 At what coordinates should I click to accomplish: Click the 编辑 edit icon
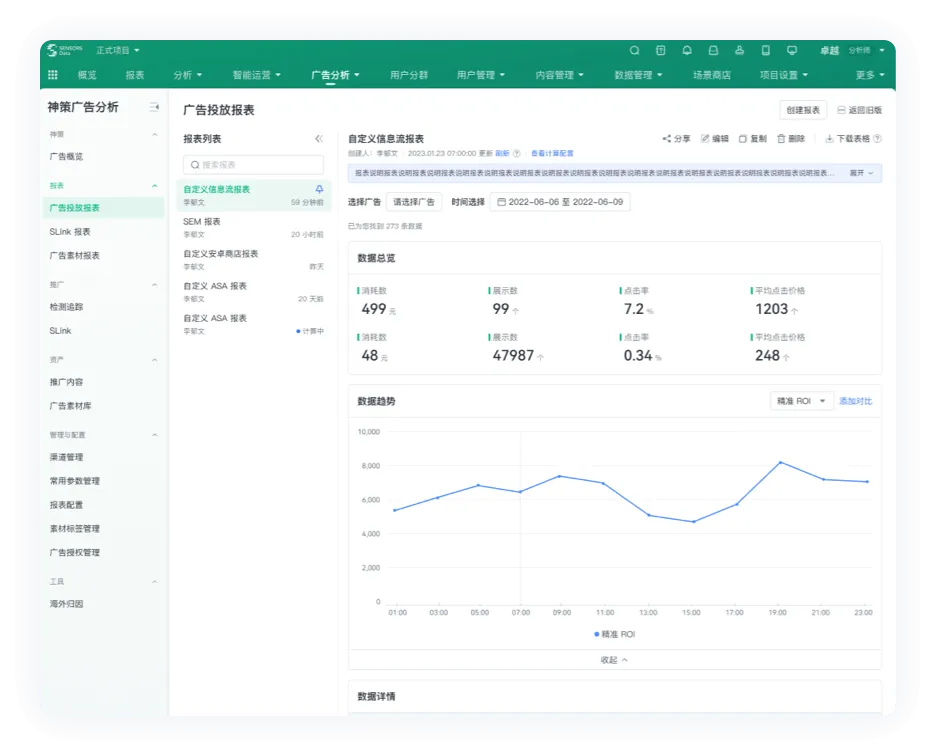pyautogui.click(x=705, y=139)
